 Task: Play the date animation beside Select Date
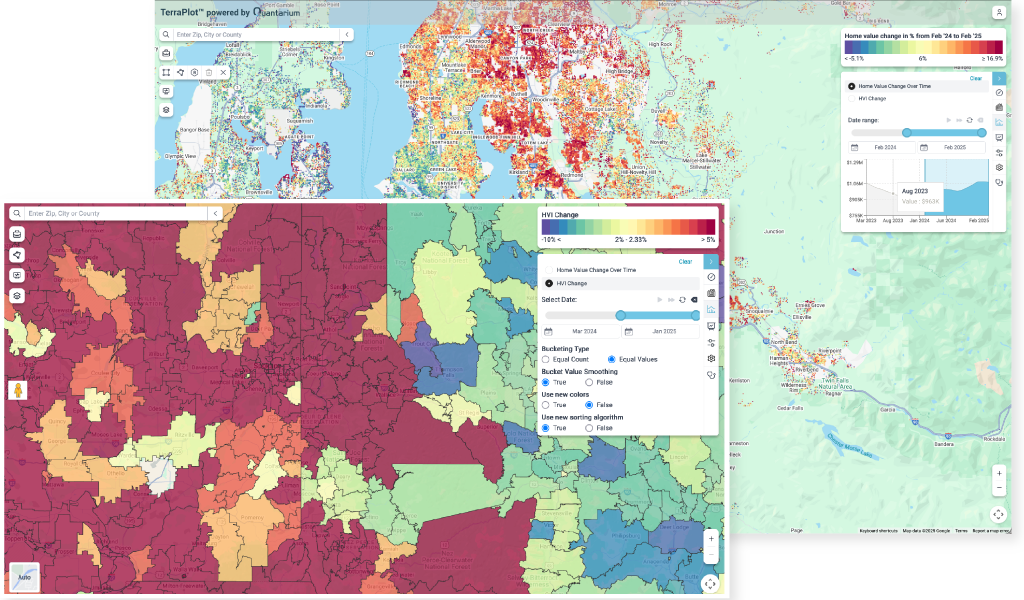(660, 300)
